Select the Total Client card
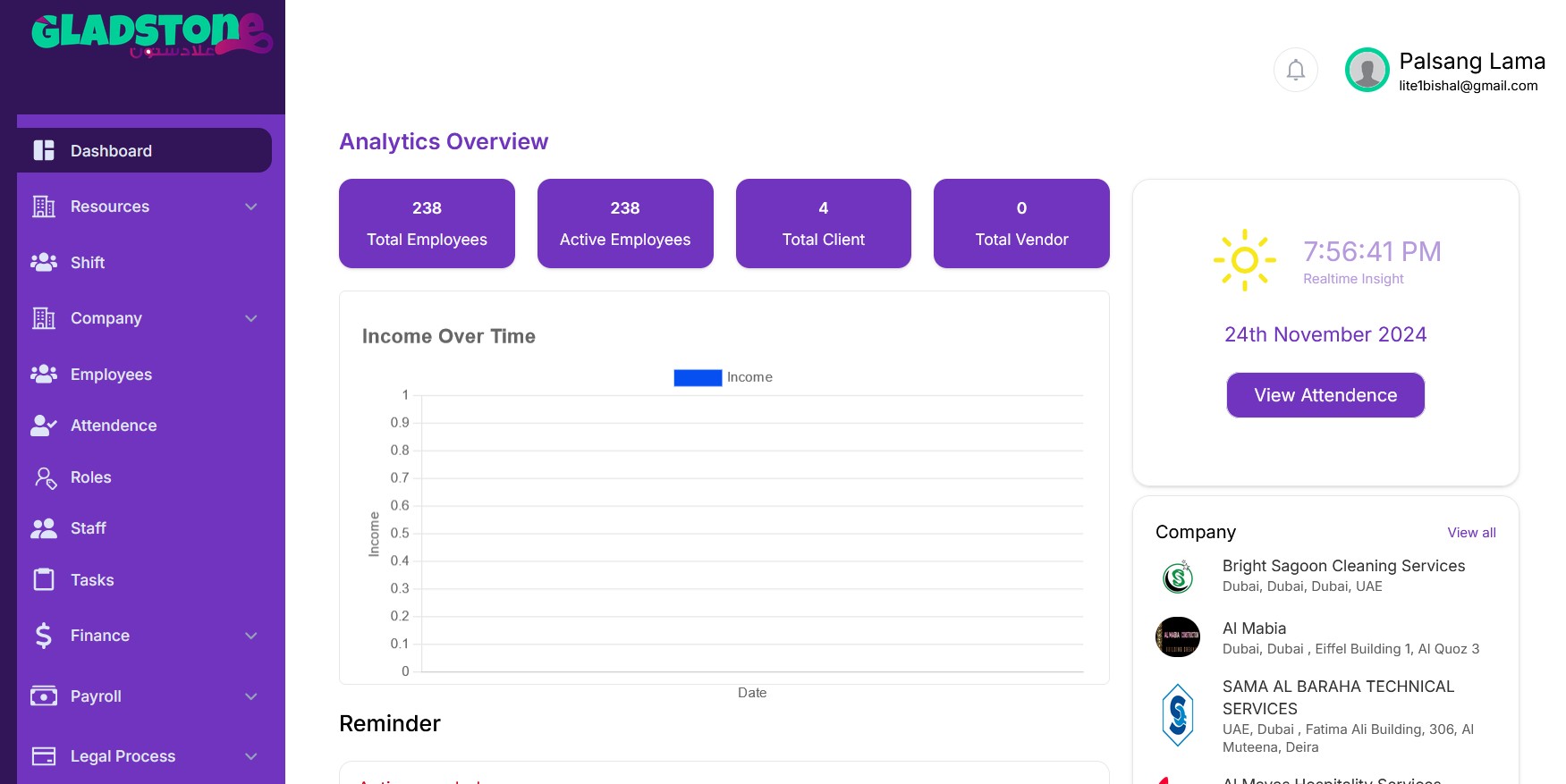The image size is (1566, 784). 823,223
